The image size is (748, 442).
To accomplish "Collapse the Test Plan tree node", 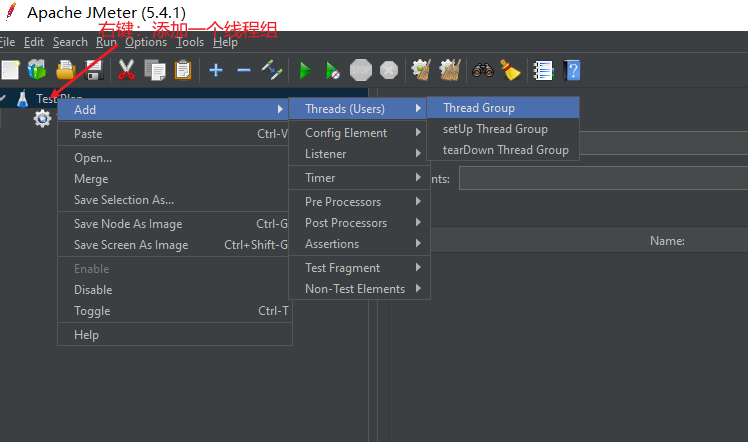I will 3,98.
